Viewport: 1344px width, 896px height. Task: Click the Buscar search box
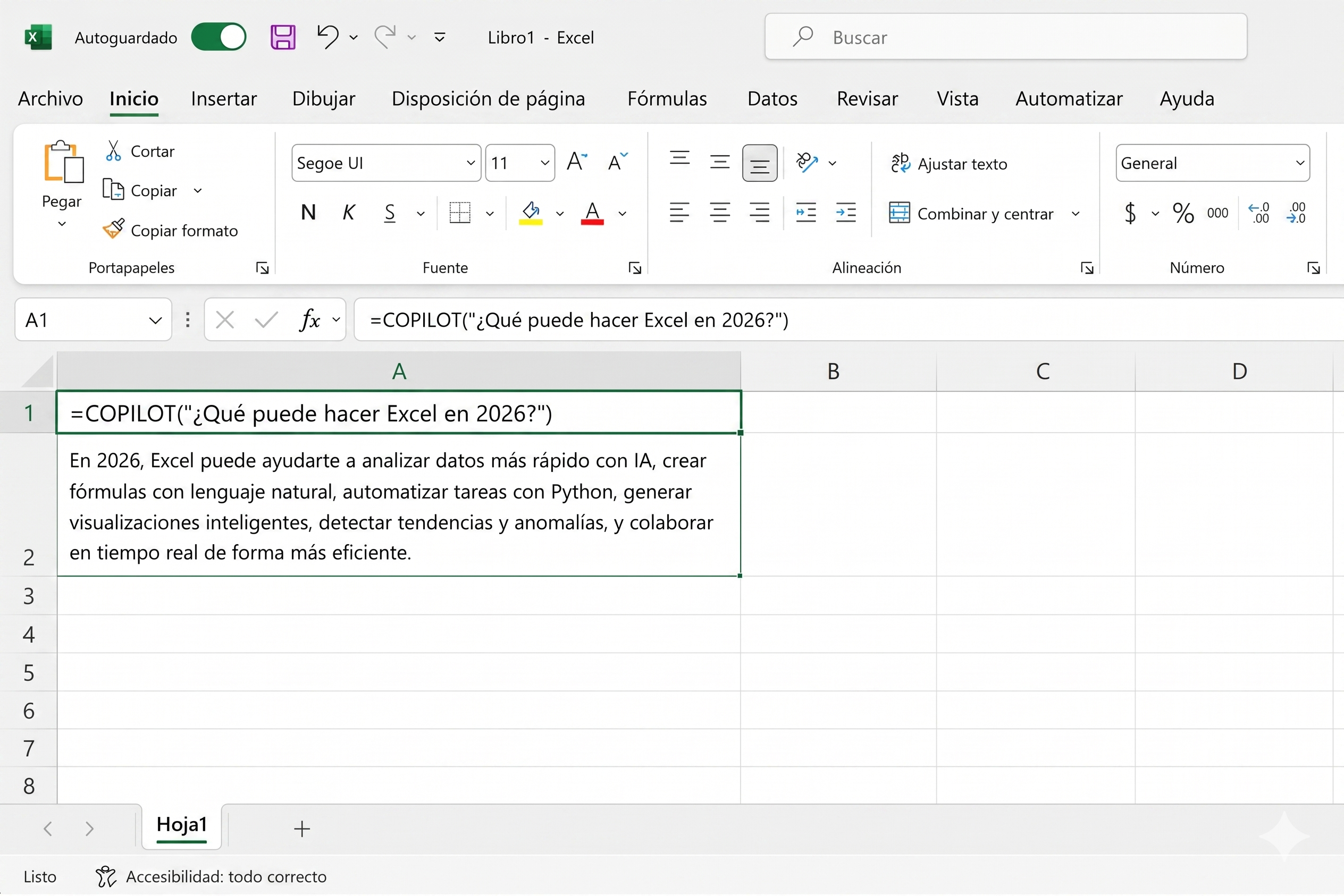click(x=1005, y=37)
